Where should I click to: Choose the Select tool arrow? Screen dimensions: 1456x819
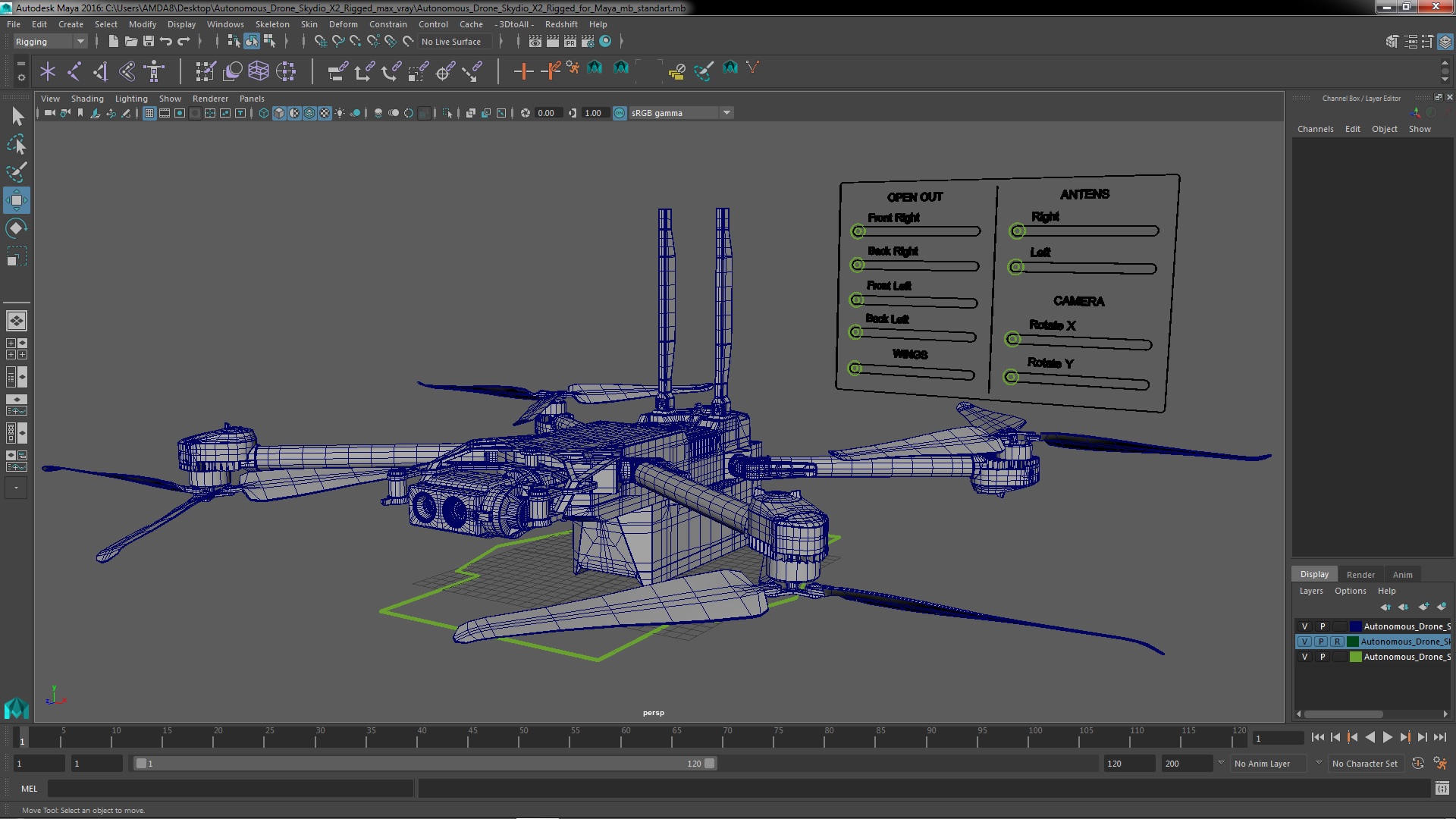pos(17,116)
